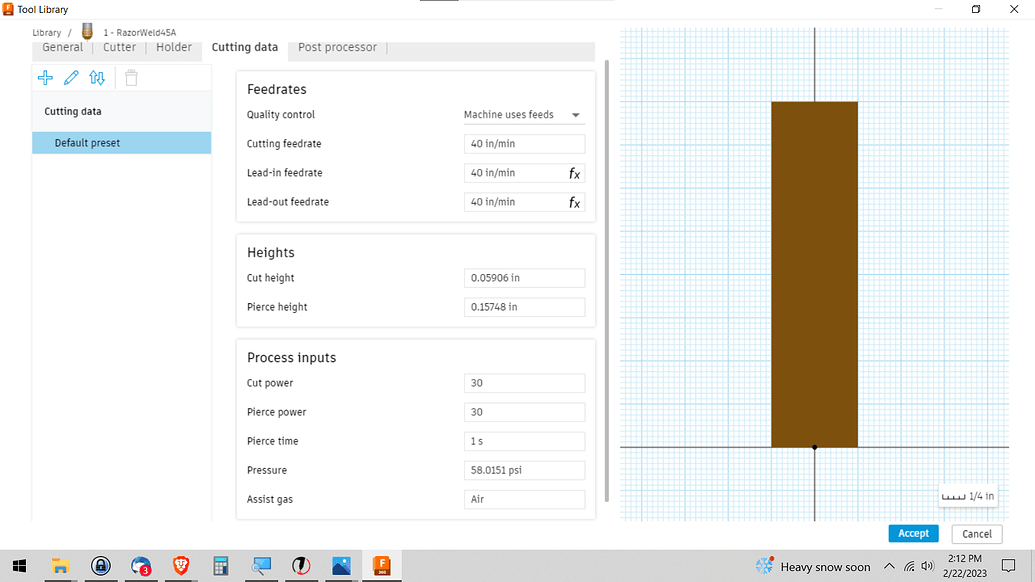Click the RazorWeld45A tool icon in breadcrumb
Screen dimensions: 1035x582
87,31
